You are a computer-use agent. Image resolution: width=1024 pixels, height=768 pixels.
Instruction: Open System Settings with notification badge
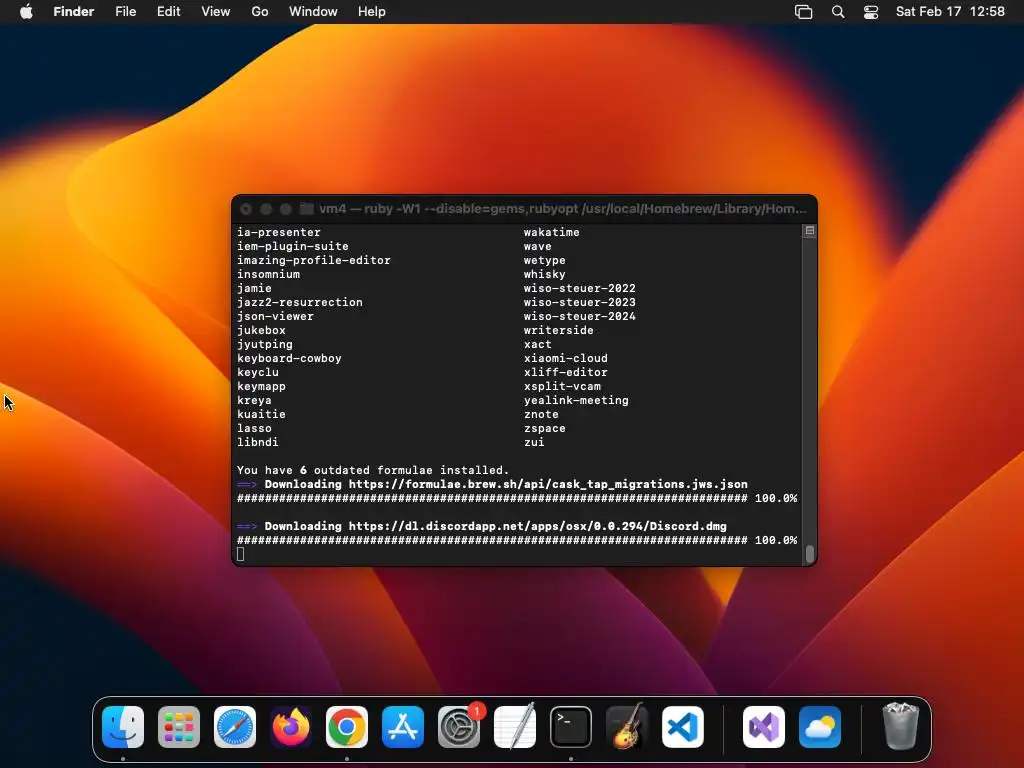click(x=459, y=727)
